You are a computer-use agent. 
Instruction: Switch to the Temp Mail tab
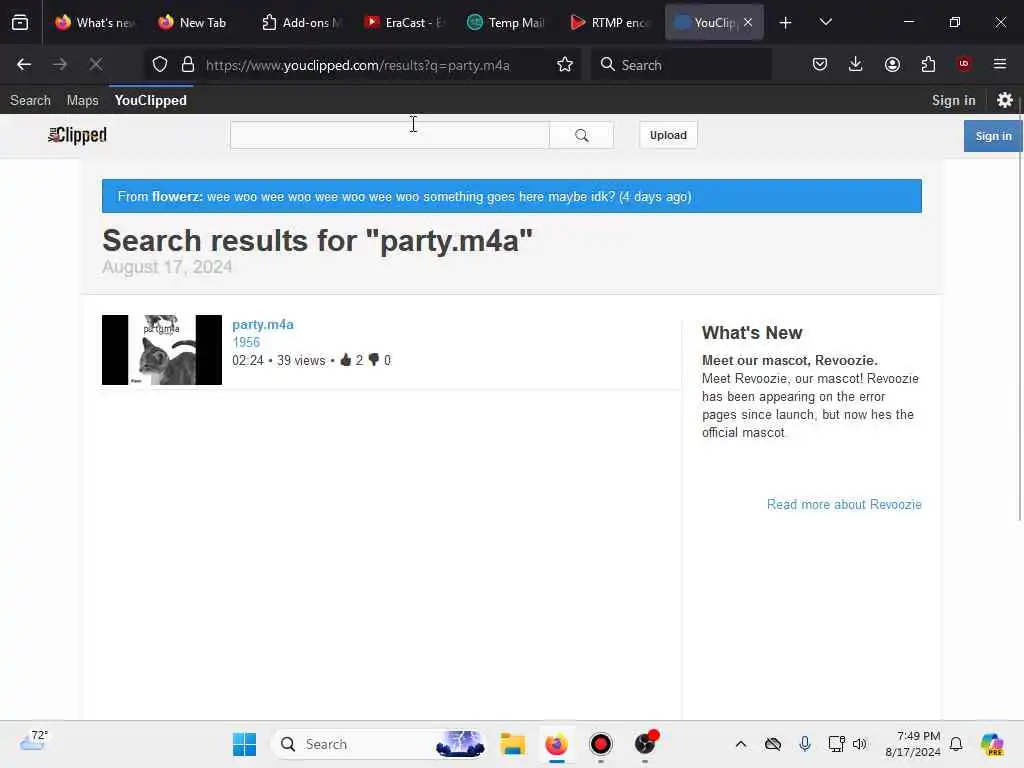coord(506,22)
